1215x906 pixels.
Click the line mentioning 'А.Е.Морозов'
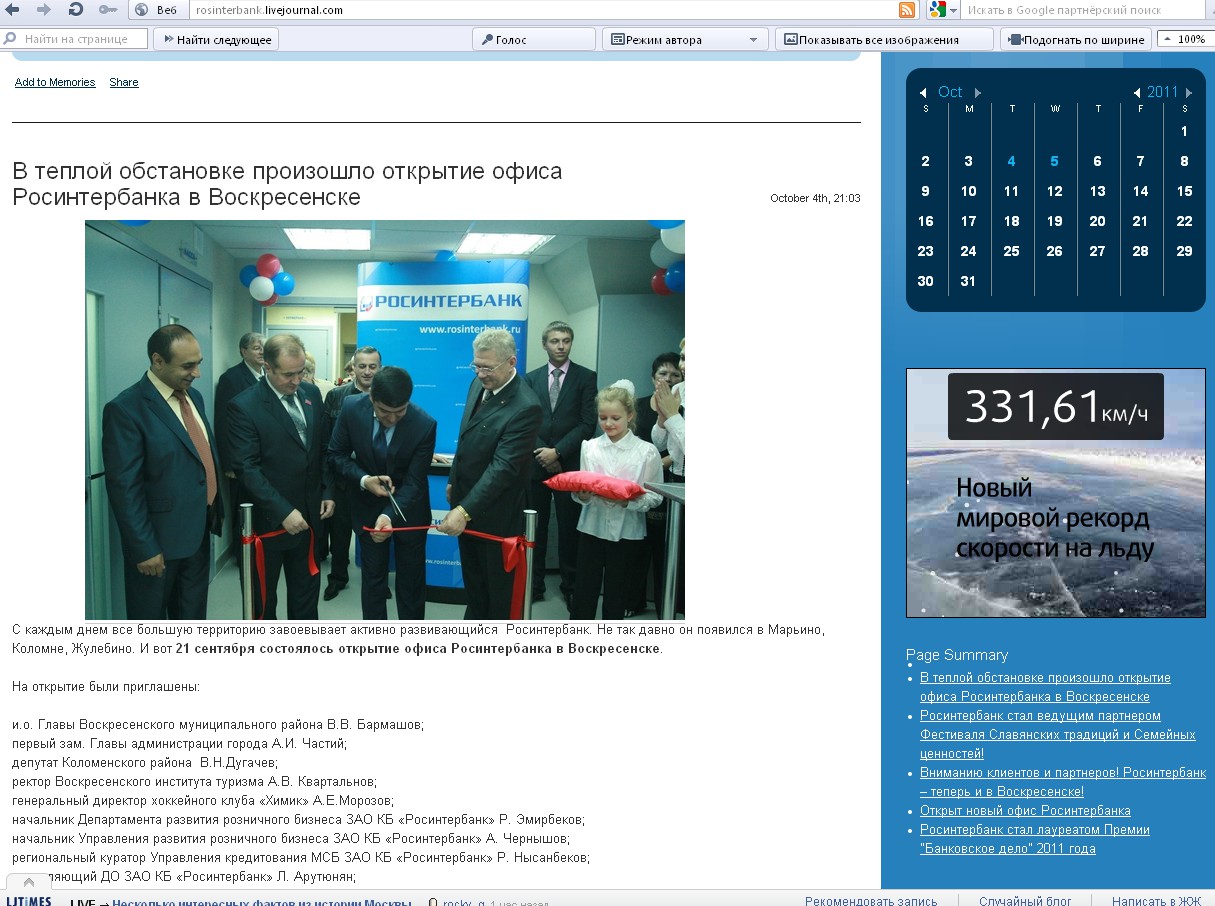coord(203,801)
